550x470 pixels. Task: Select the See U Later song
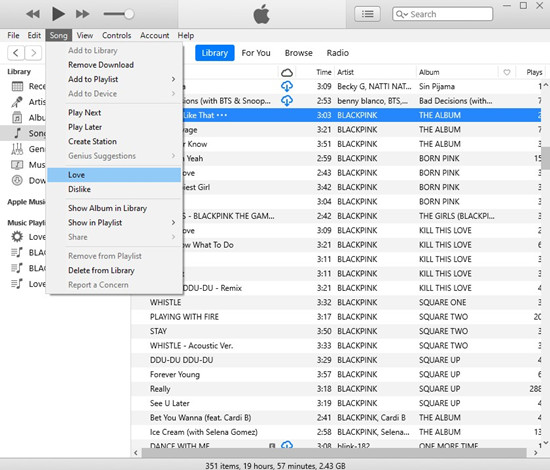click(x=336, y=403)
